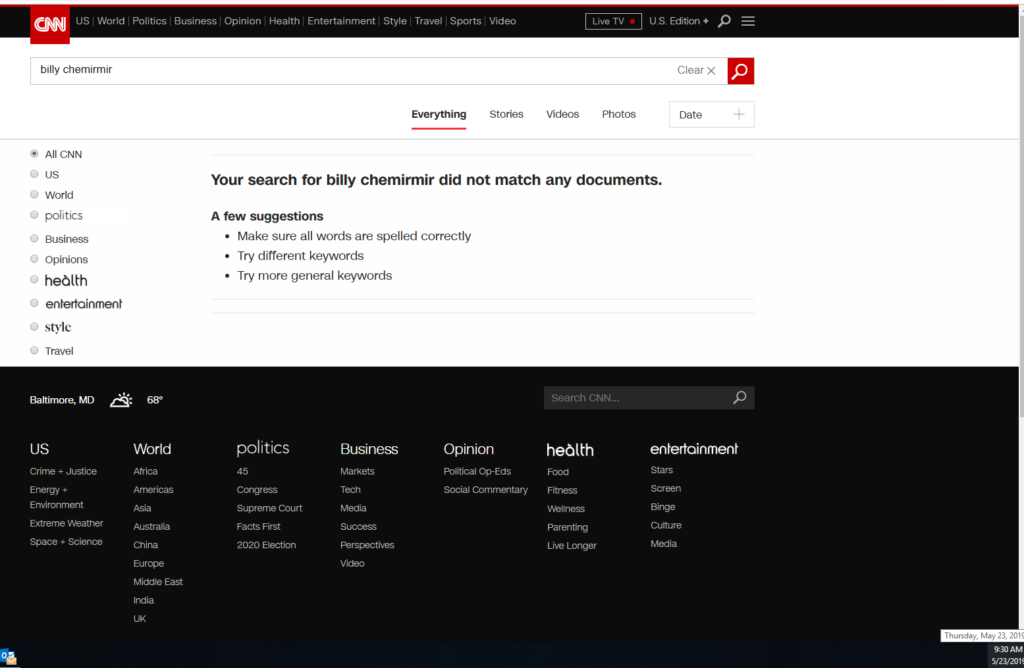Select the Travel radio filter

coord(35,350)
